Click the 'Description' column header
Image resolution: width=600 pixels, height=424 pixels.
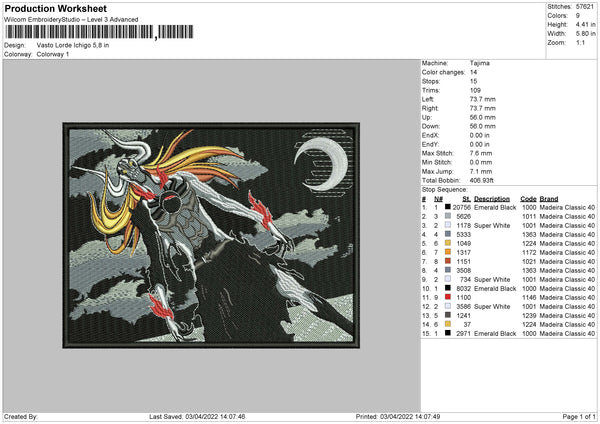click(x=492, y=199)
